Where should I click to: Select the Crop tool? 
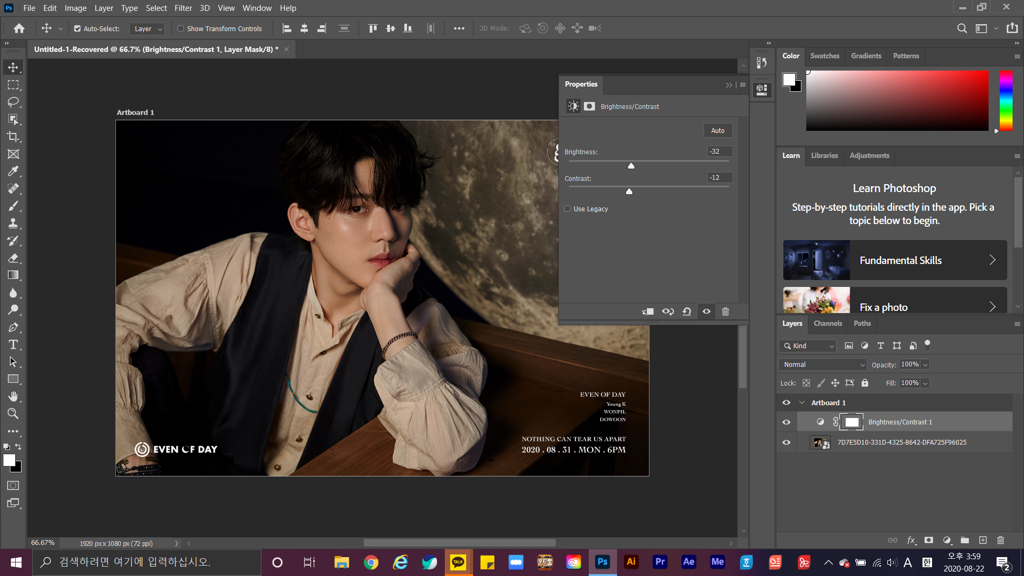13,137
